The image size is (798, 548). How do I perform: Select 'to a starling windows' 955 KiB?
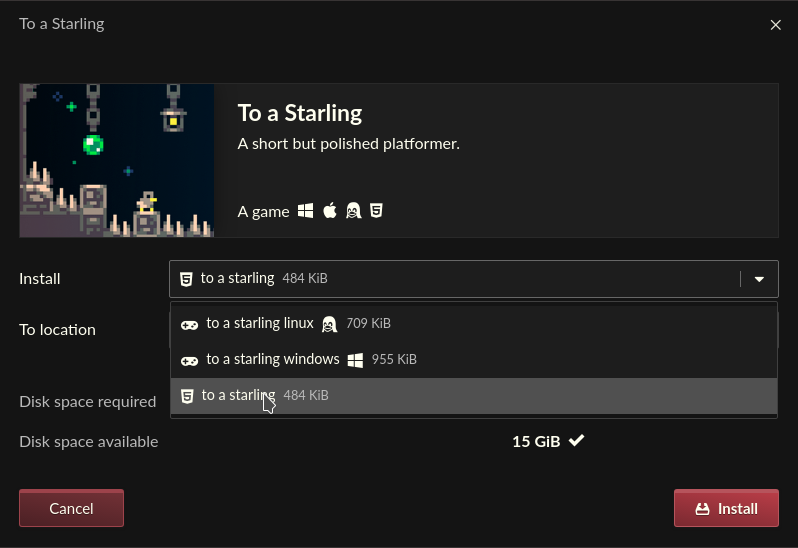[x=474, y=360]
